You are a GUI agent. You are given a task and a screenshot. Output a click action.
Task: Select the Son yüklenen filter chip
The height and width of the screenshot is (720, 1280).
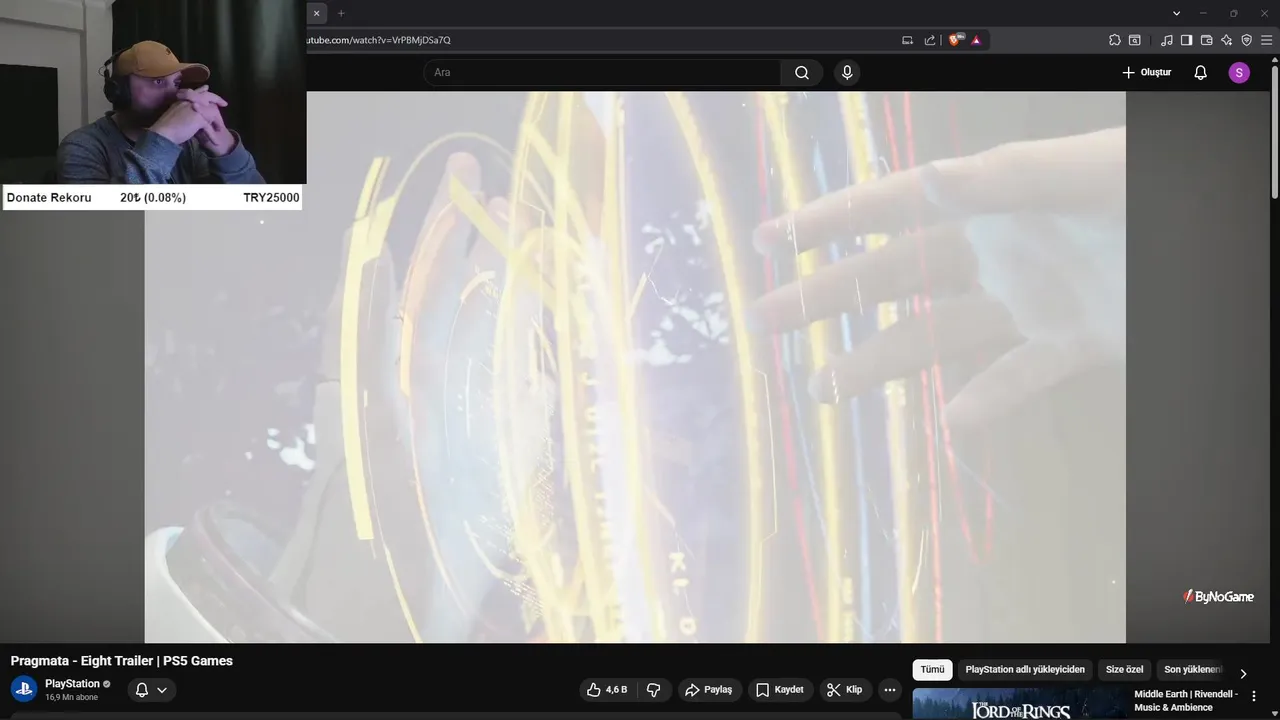[1192, 670]
